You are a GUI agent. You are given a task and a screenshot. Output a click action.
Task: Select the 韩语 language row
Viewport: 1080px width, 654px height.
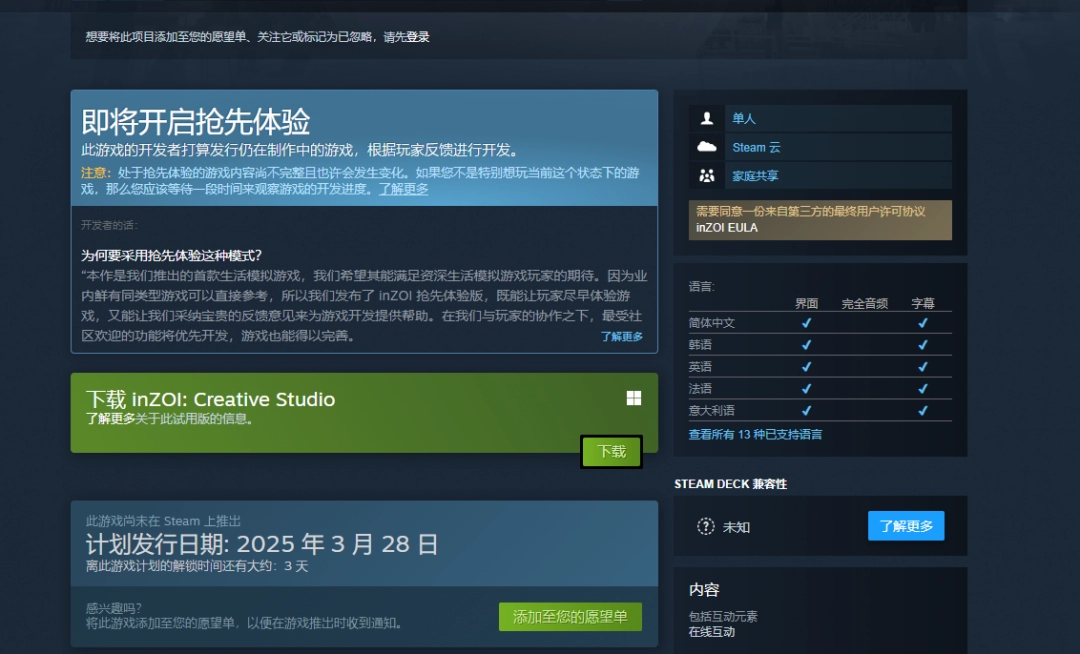click(x=820, y=345)
